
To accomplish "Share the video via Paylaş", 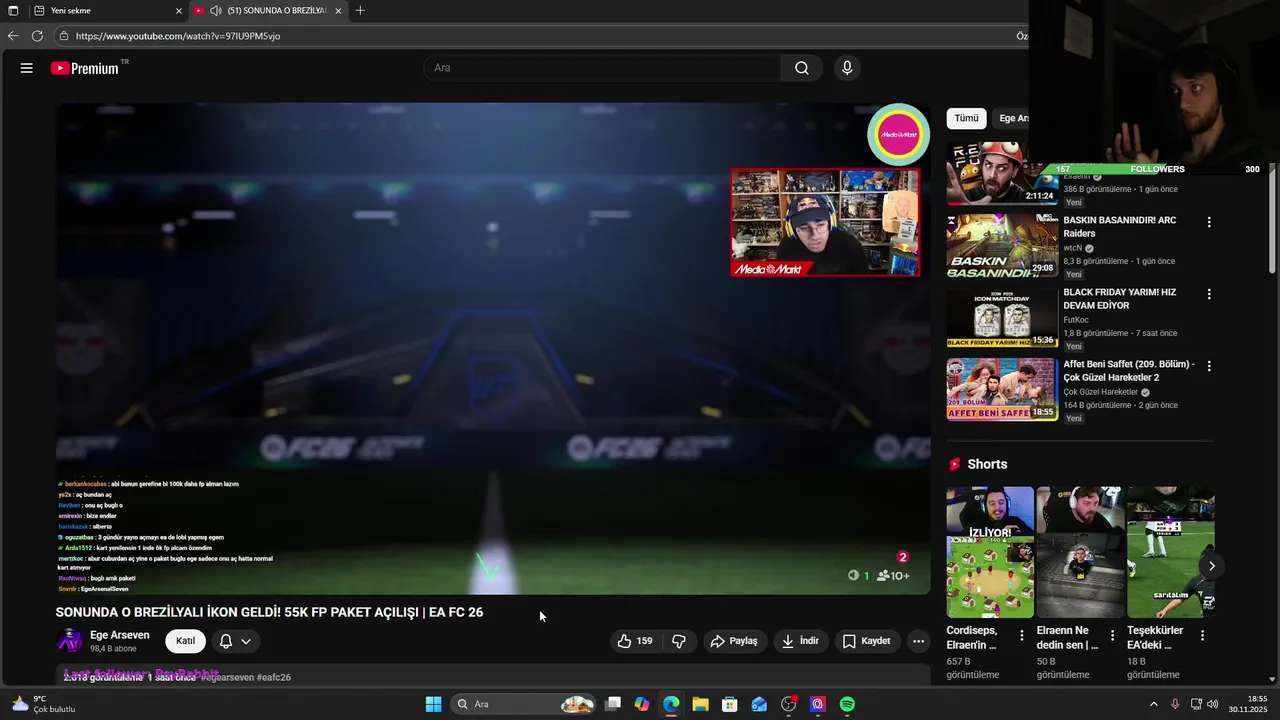I will click(734, 641).
